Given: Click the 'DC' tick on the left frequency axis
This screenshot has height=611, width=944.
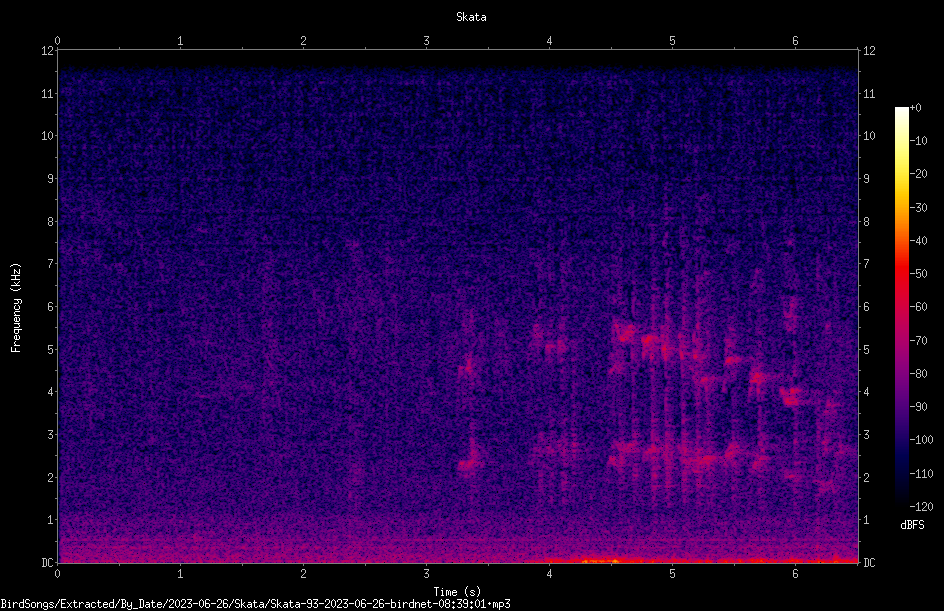Looking at the screenshot, I should 47,563.
